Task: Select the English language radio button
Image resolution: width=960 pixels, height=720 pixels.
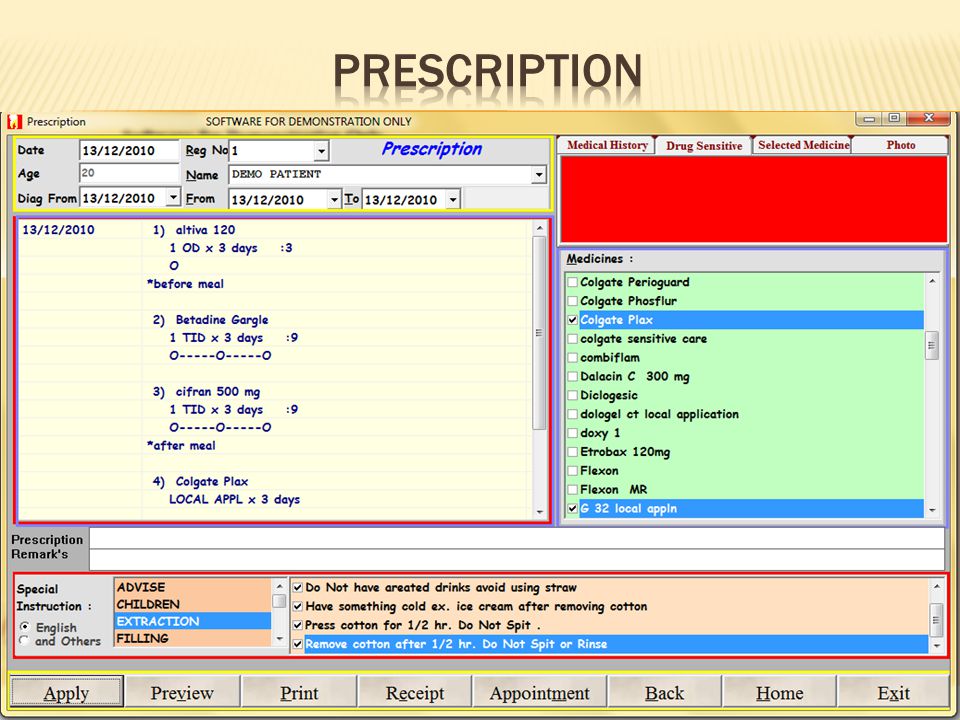Action: (24, 626)
